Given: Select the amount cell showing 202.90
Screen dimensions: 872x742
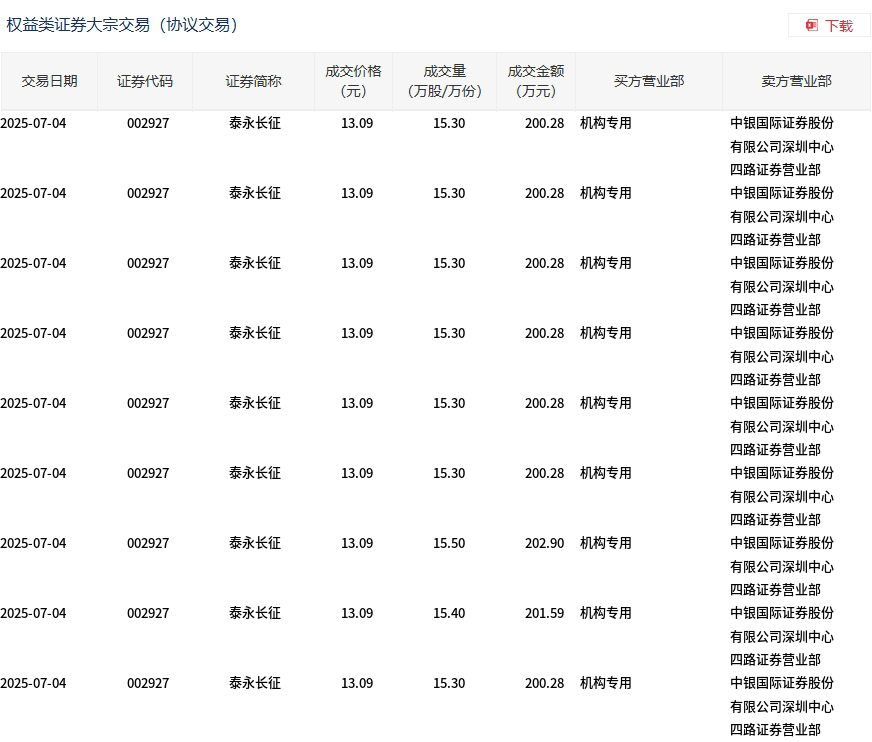Looking at the screenshot, I should 544,543.
